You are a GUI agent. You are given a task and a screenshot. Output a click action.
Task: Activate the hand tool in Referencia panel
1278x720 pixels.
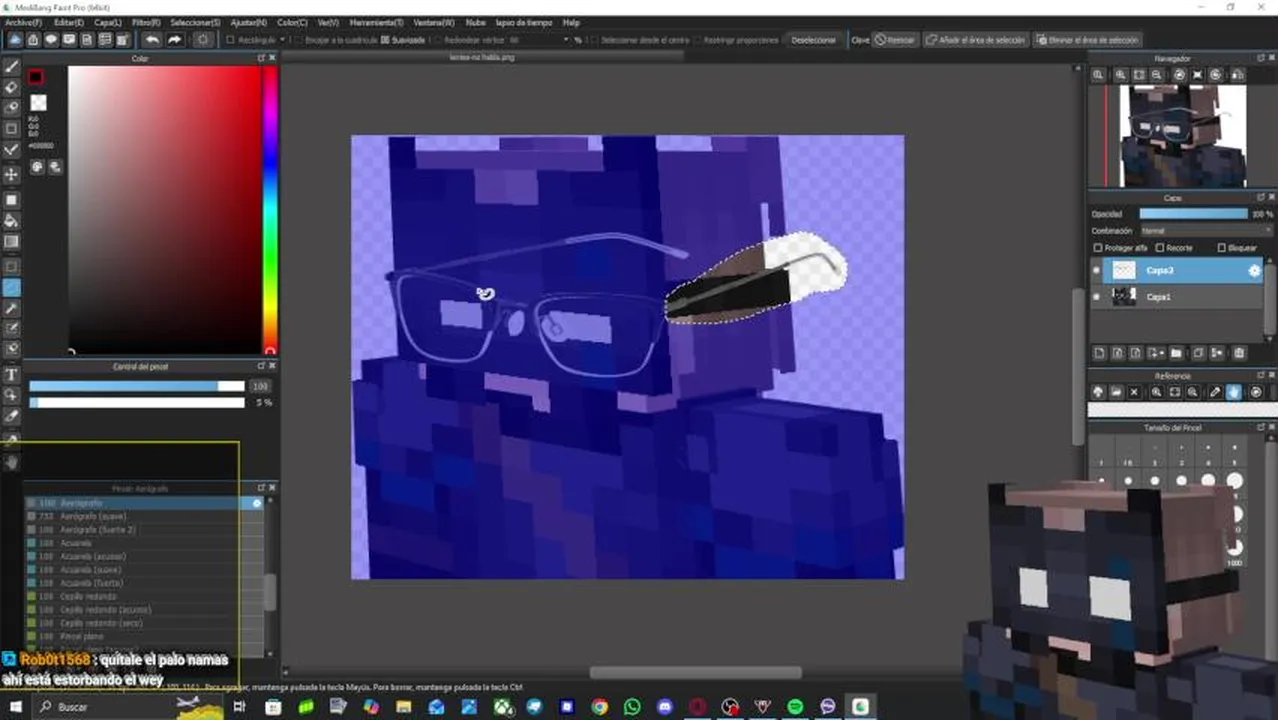click(1234, 393)
